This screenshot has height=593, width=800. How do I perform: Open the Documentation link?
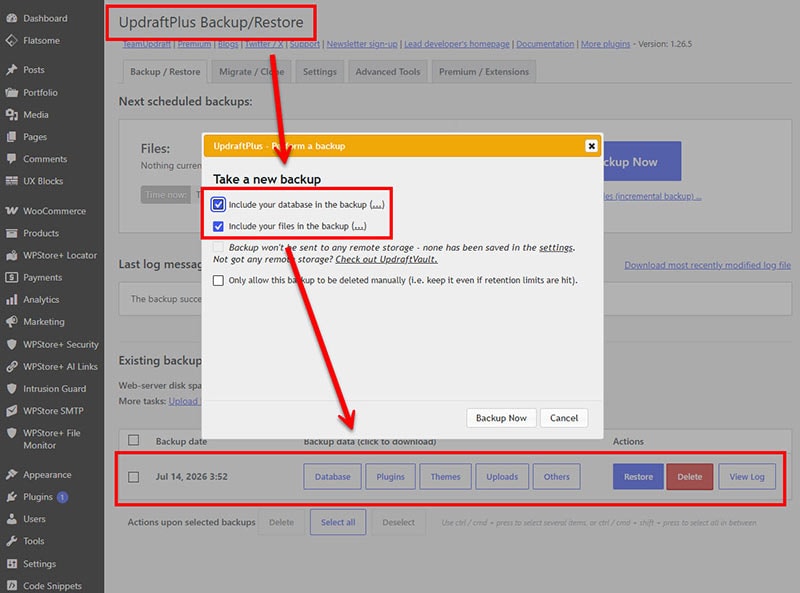[545, 44]
